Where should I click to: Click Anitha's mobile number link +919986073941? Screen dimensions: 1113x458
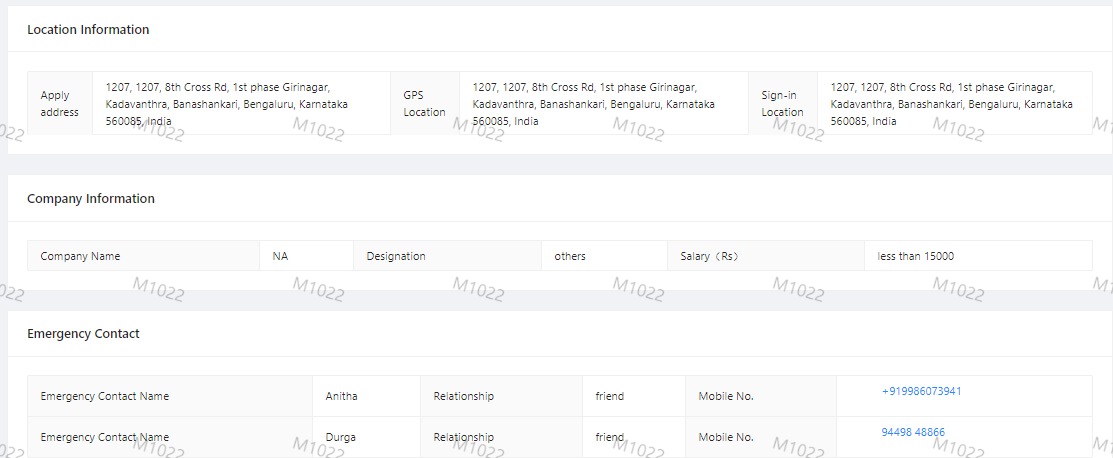[x=921, y=391]
